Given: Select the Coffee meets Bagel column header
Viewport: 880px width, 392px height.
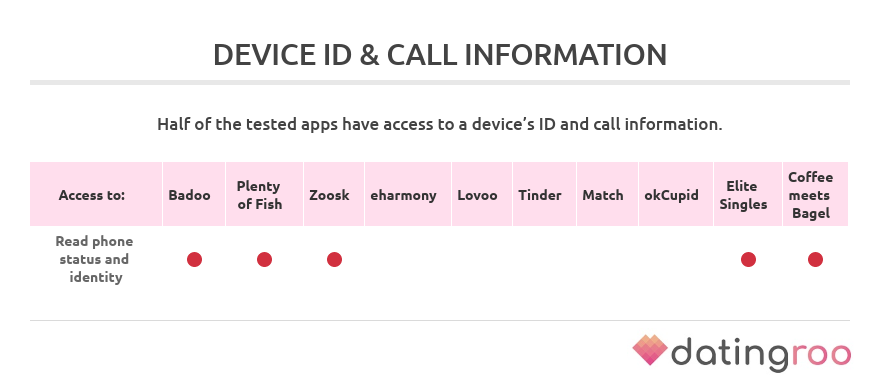Looking at the screenshot, I should point(815,194).
